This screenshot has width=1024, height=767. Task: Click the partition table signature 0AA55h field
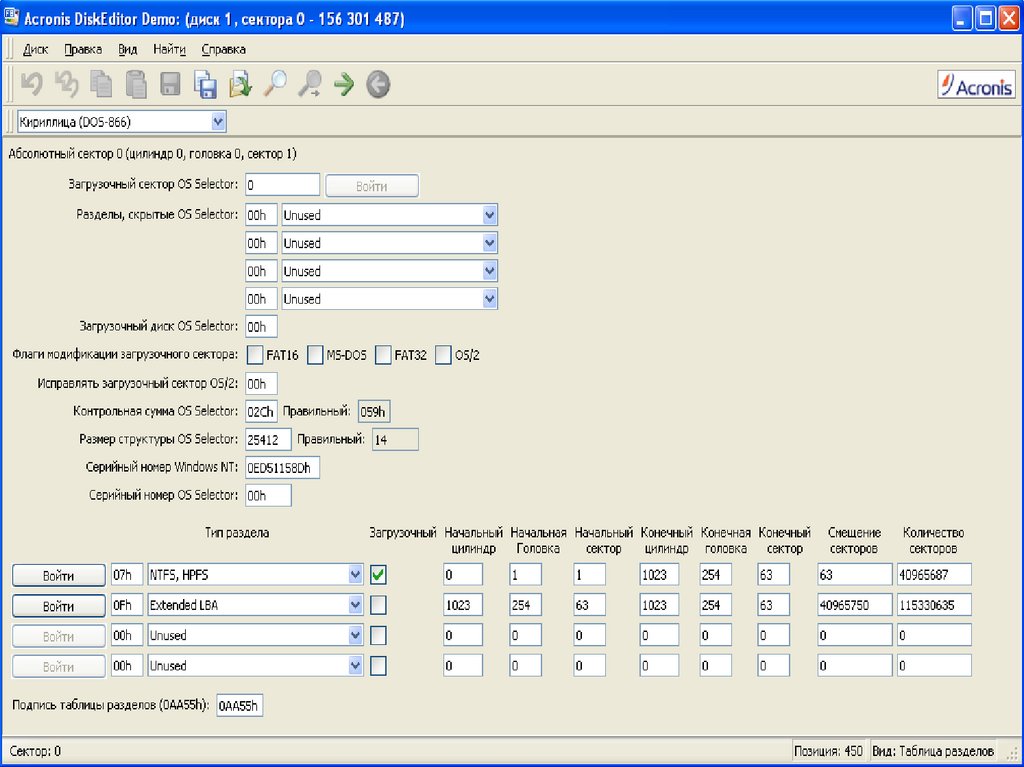(x=239, y=705)
